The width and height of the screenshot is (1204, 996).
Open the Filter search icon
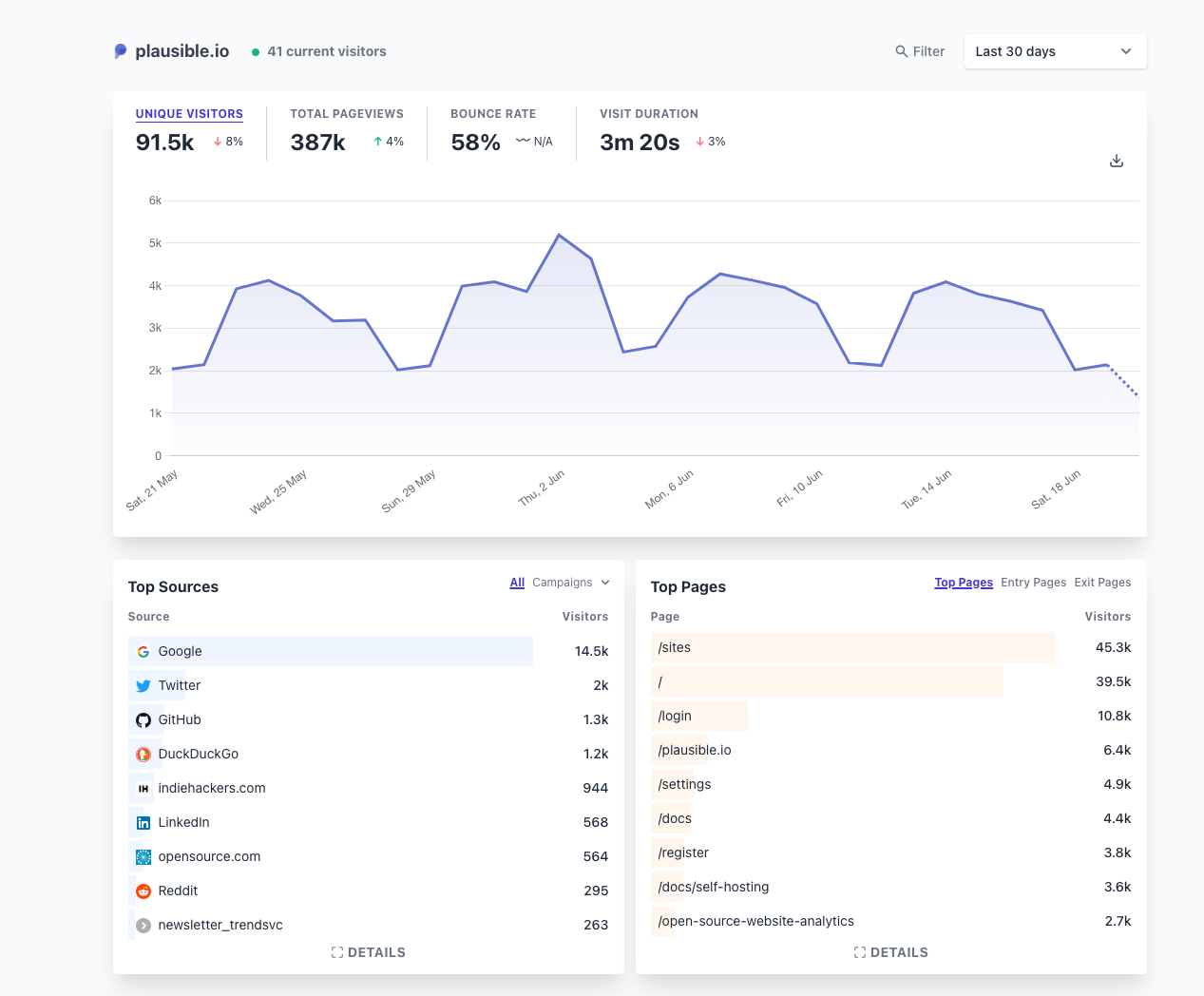coord(901,51)
